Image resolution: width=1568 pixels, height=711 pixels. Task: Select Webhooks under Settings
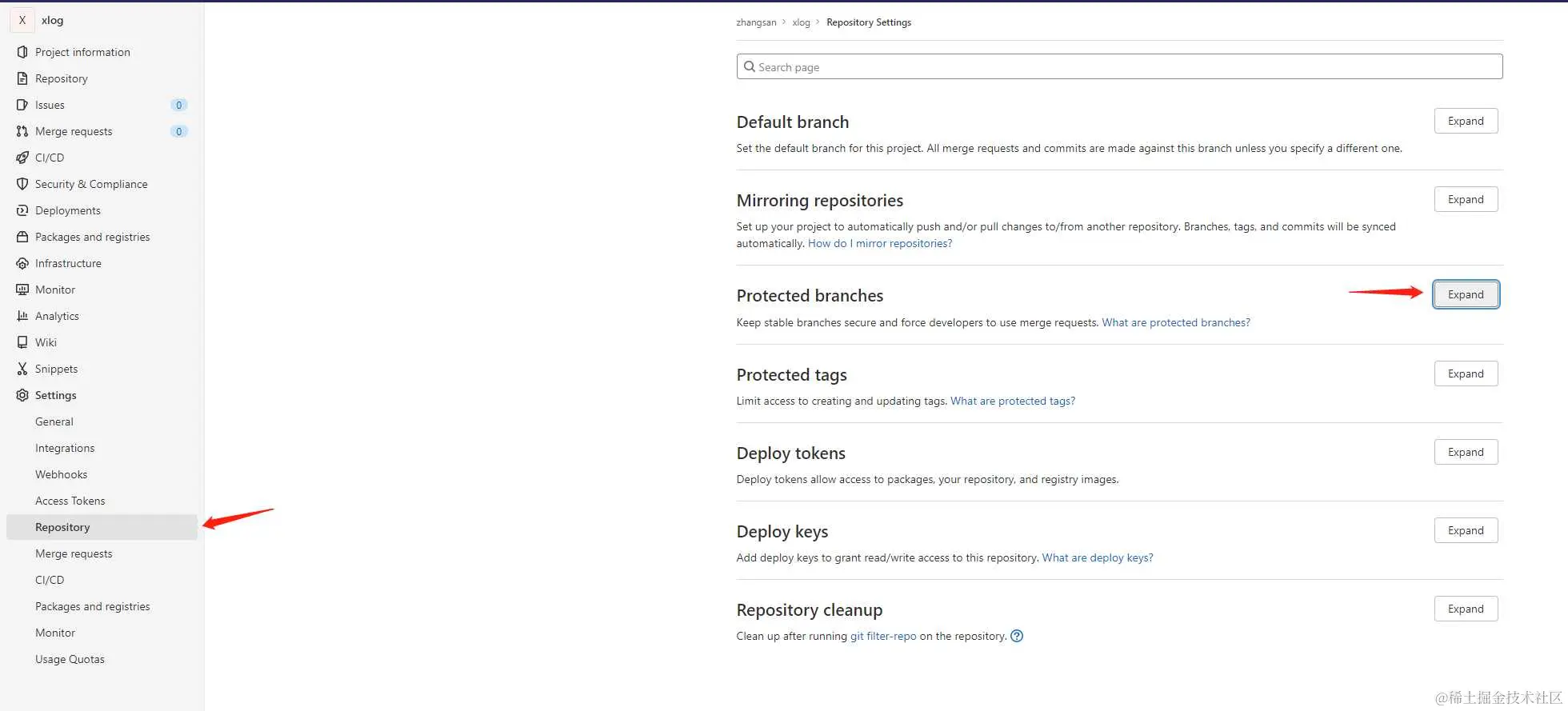pos(102,474)
